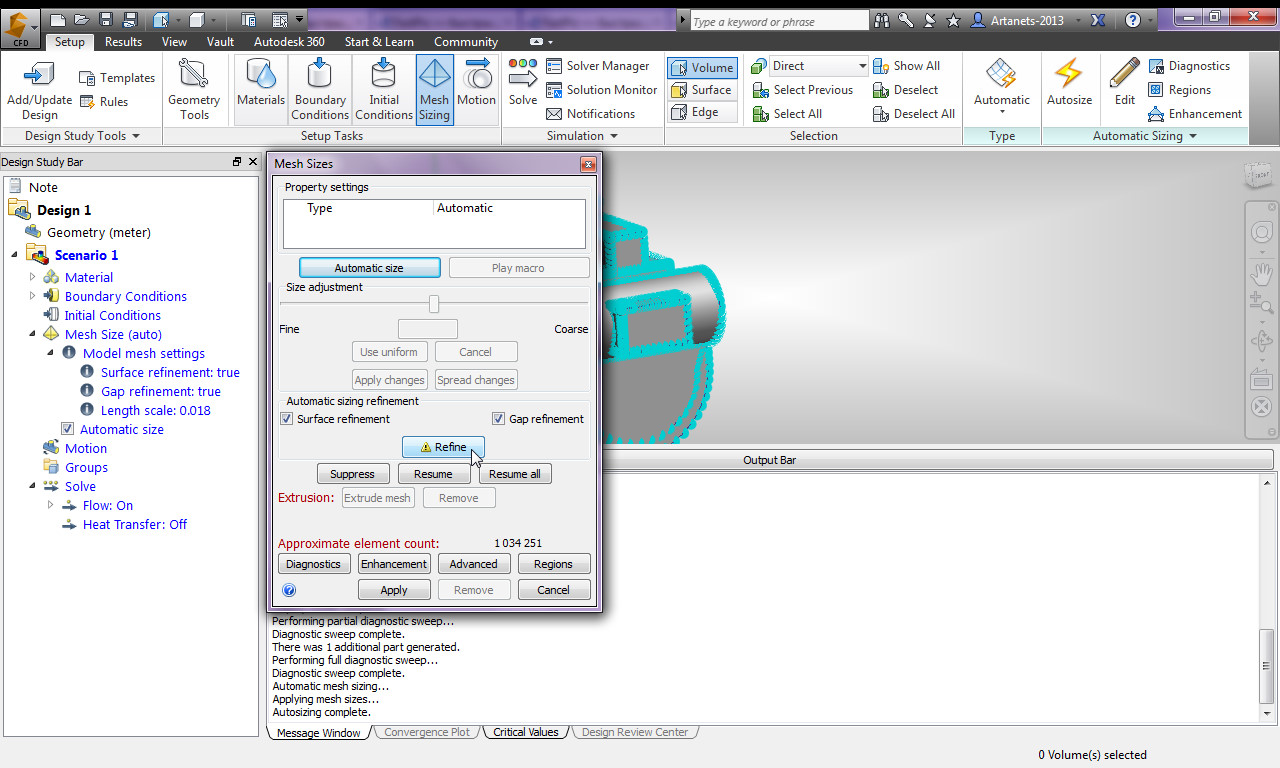Open ribbon Diagnostics in Automatic Sizing

click(x=1189, y=66)
